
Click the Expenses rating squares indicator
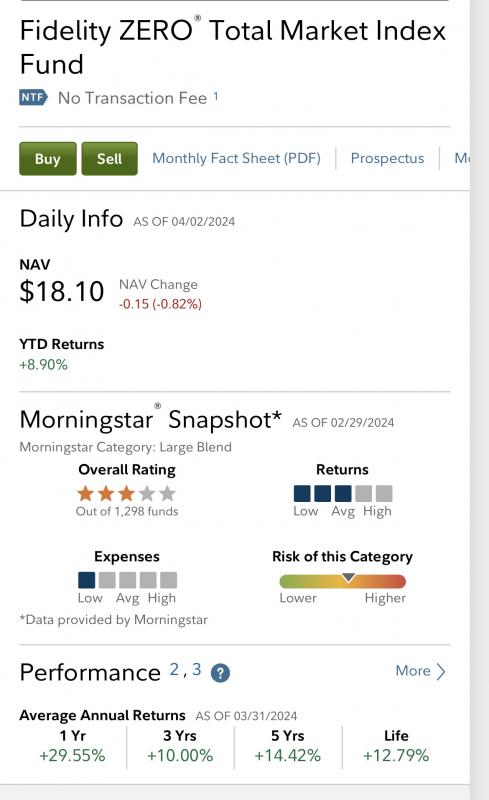[127, 580]
